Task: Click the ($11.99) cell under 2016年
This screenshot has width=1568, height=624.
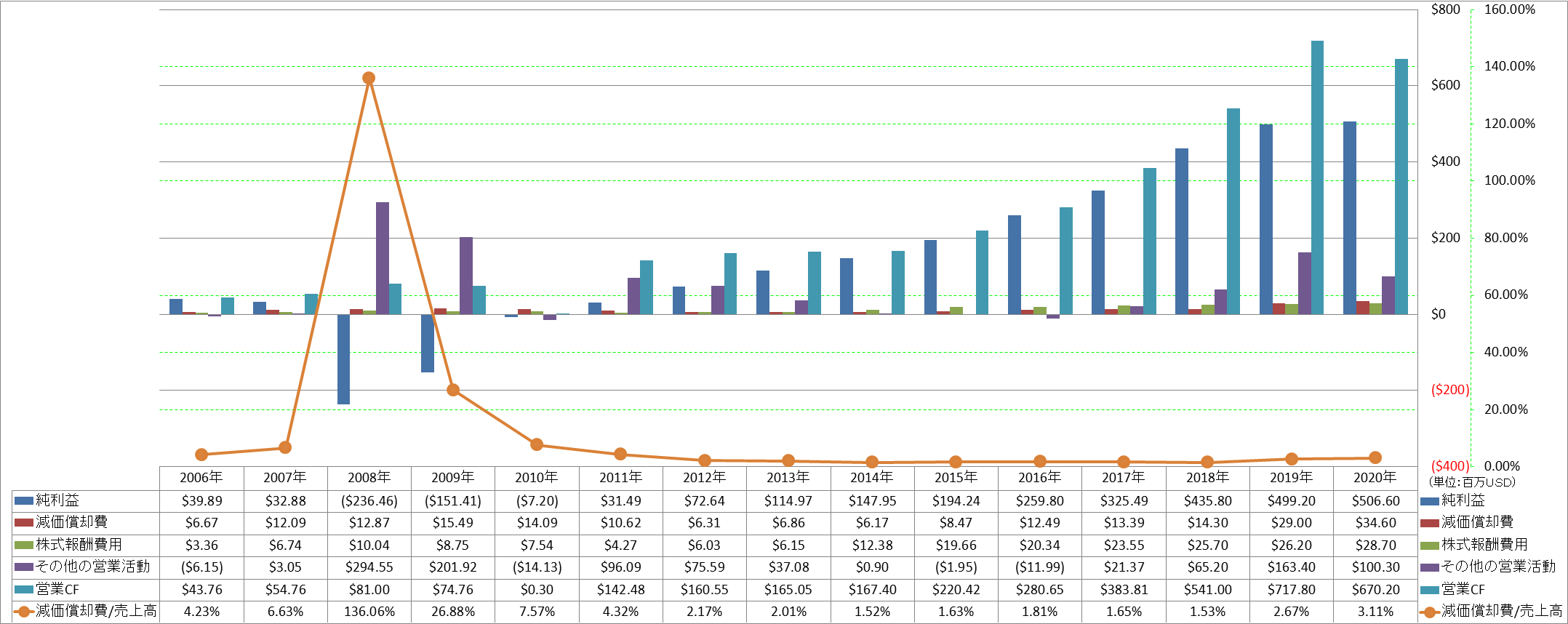Action: click(1040, 567)
